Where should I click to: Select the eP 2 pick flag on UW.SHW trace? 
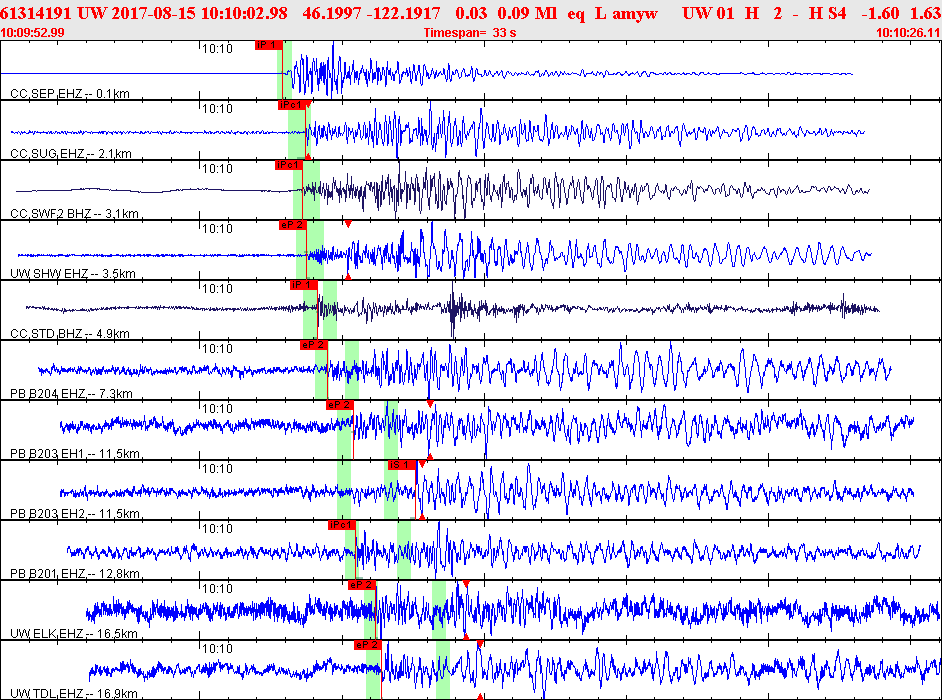click(x=293, y=225)
